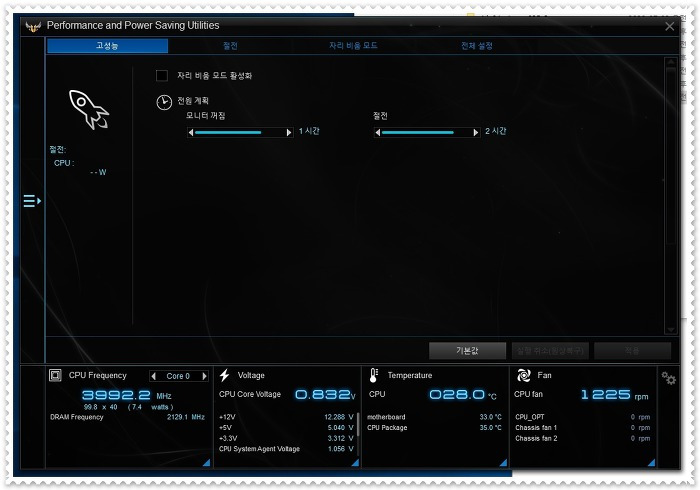Screen dimensions: 700x490
Task: Click the +12V voltage row
Action: [x=286, y=417]
